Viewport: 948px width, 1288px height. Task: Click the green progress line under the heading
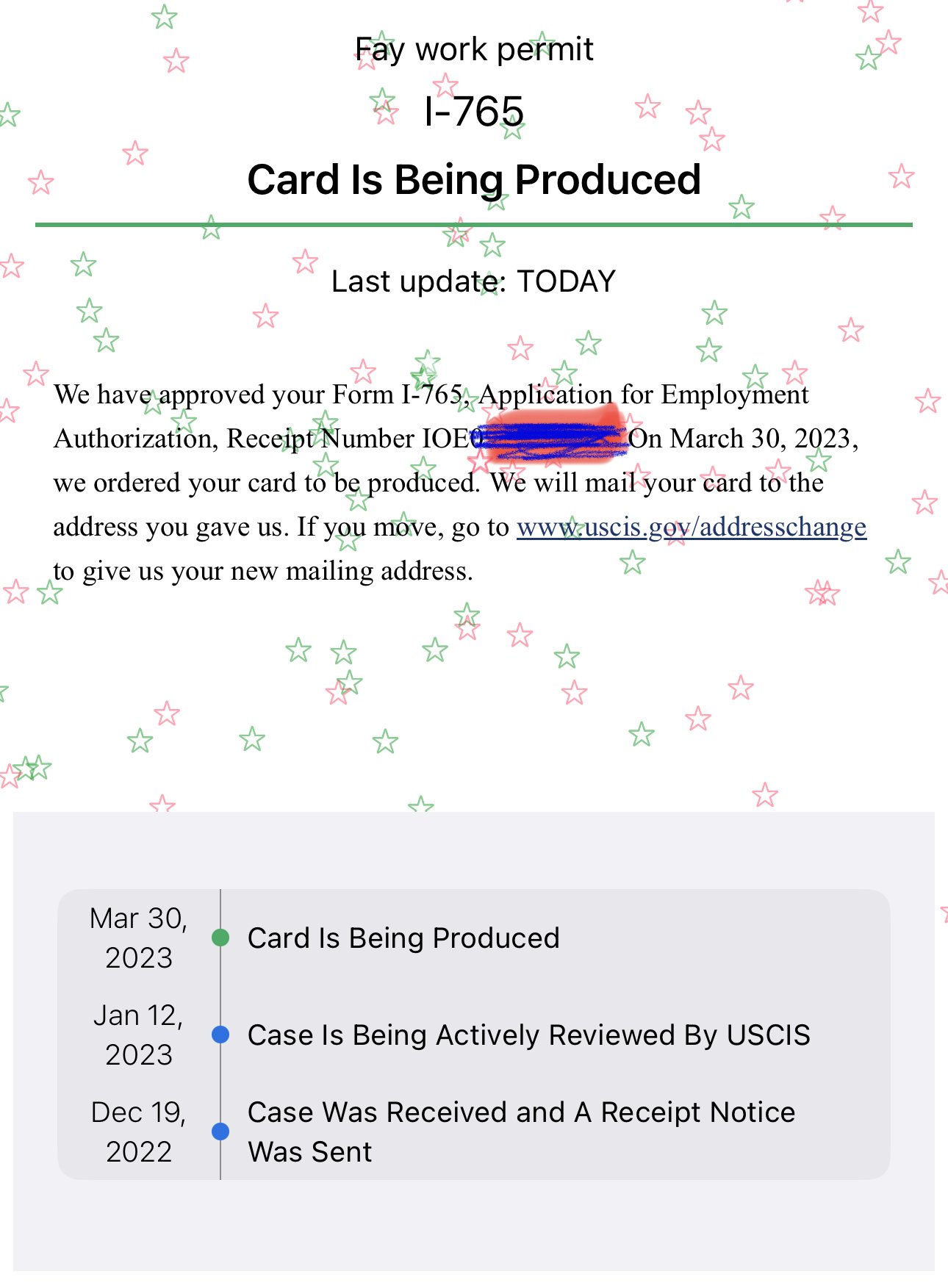[474, 224]
